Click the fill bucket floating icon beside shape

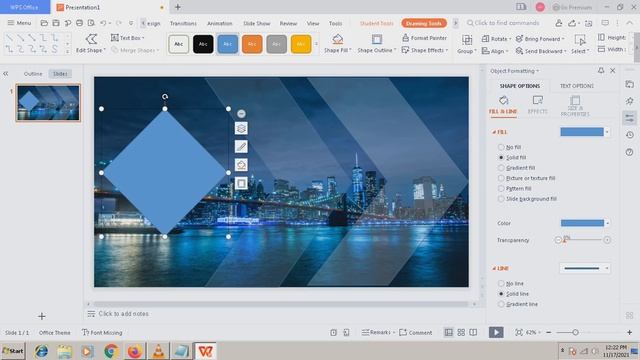click(x=241, y=165)
